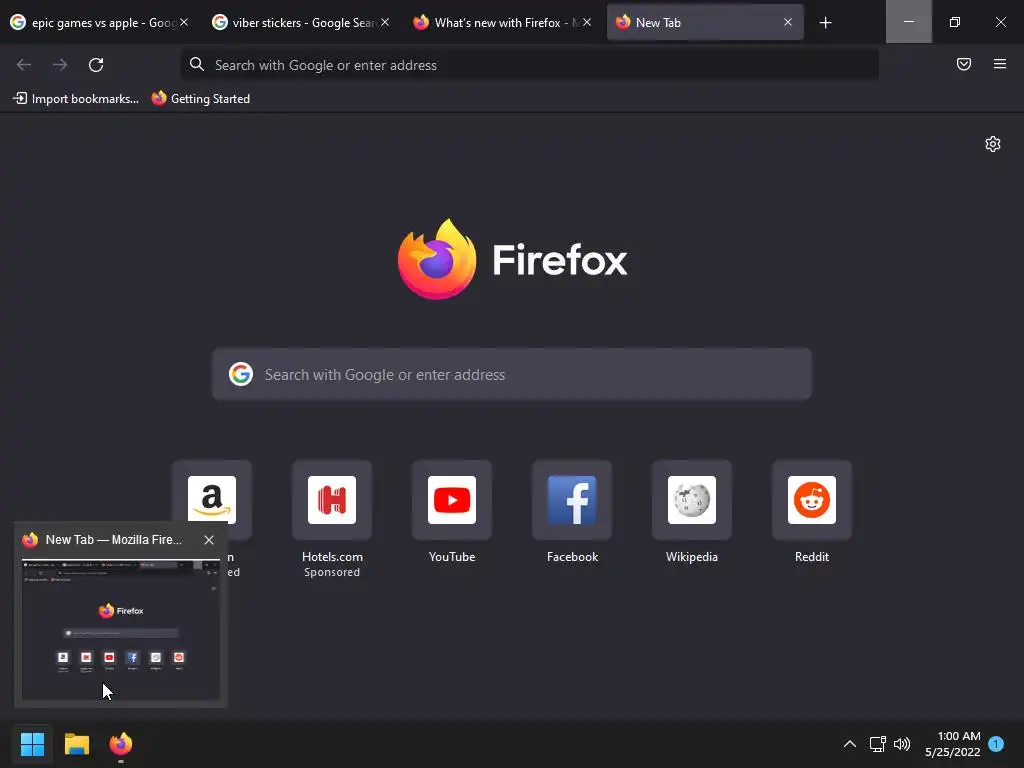Screen dimensions: 1024x768
Task: Click the YouTube label text
Action: click(x=452, y=557)
